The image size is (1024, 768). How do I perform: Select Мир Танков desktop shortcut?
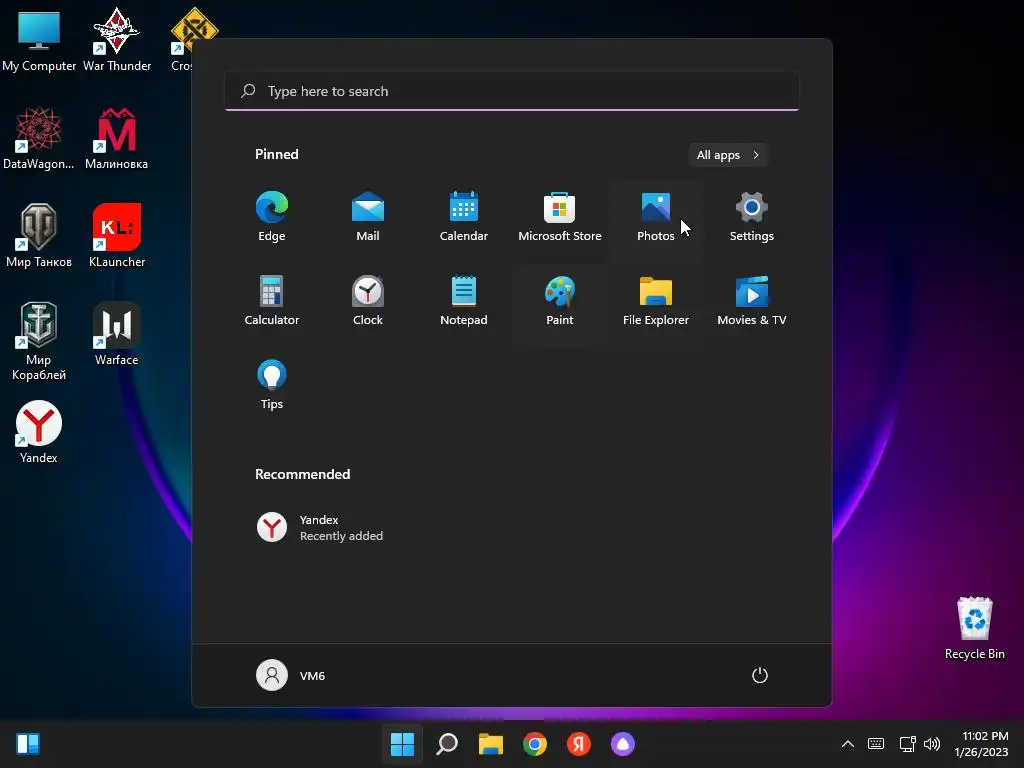(39, 236)
